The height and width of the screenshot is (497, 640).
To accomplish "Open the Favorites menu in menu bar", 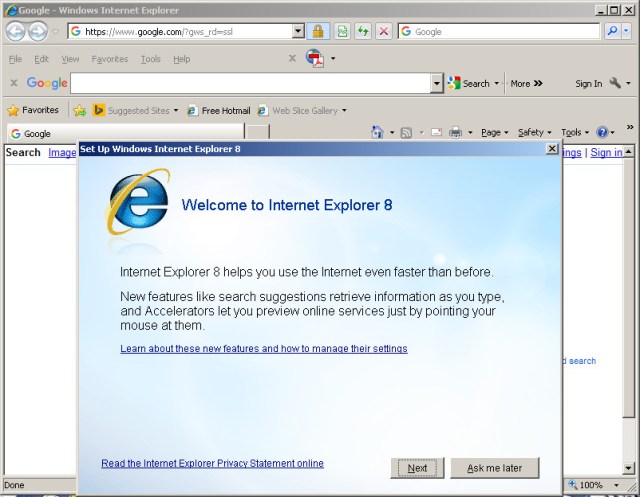I will tap(109, 59).
